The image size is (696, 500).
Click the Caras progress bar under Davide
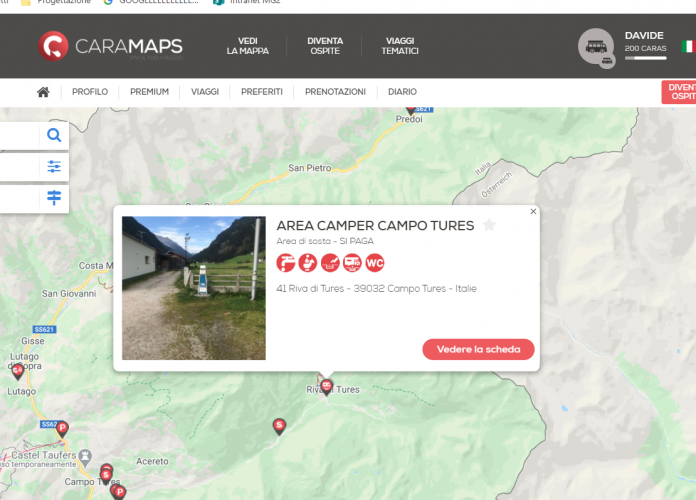tap(645, 59)
